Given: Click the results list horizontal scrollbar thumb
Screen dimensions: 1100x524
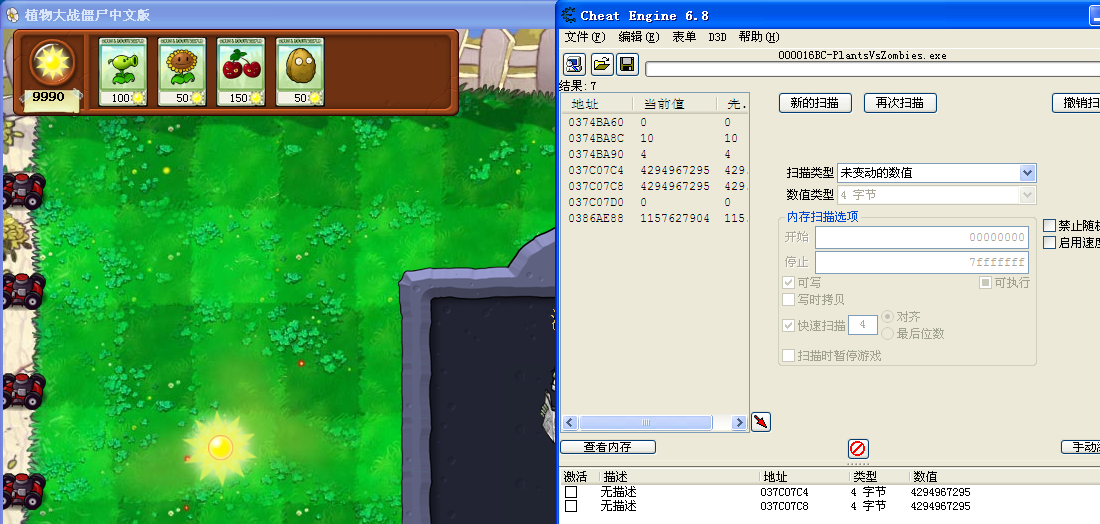Looking at the screenshot, I should 645,422.
